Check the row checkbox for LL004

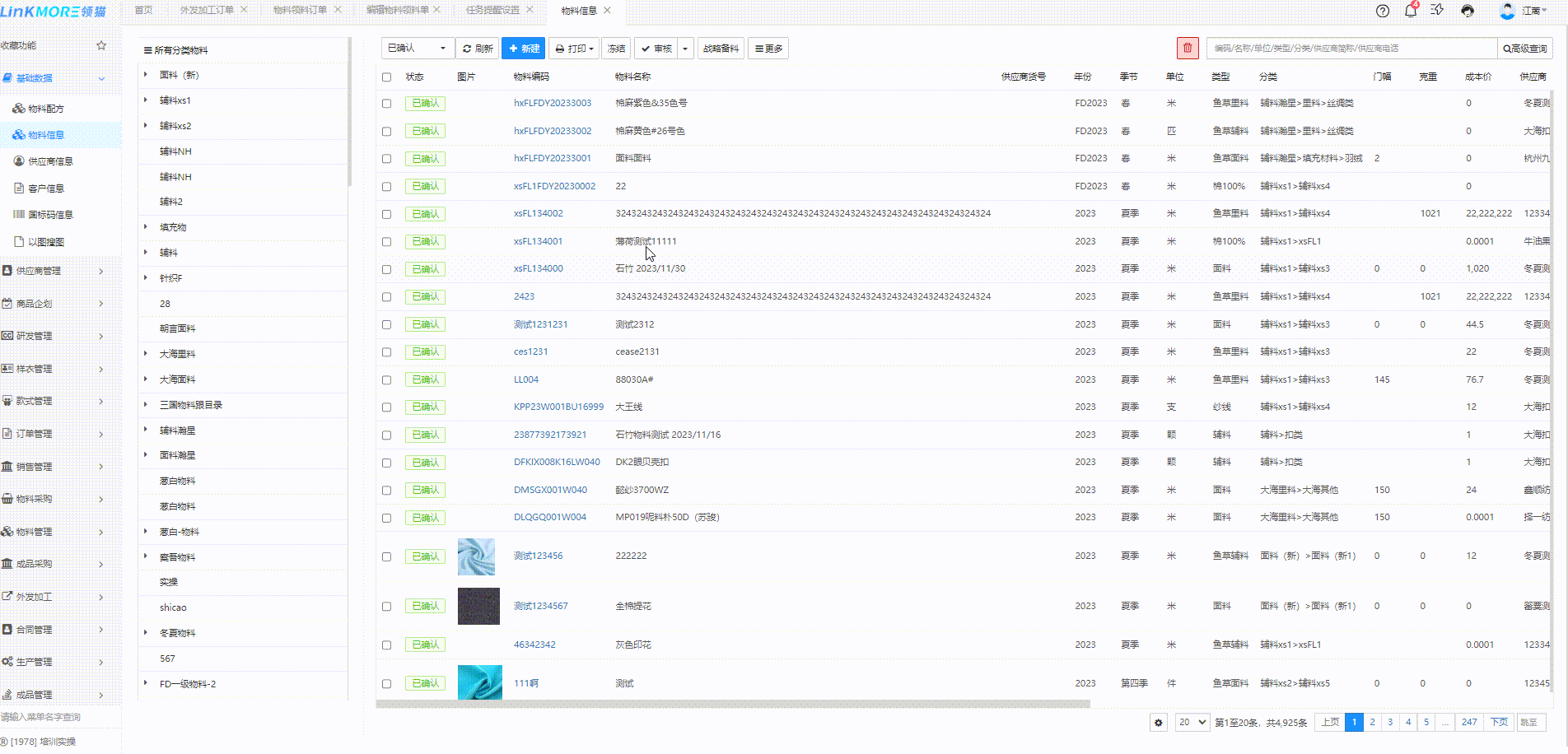387,380
